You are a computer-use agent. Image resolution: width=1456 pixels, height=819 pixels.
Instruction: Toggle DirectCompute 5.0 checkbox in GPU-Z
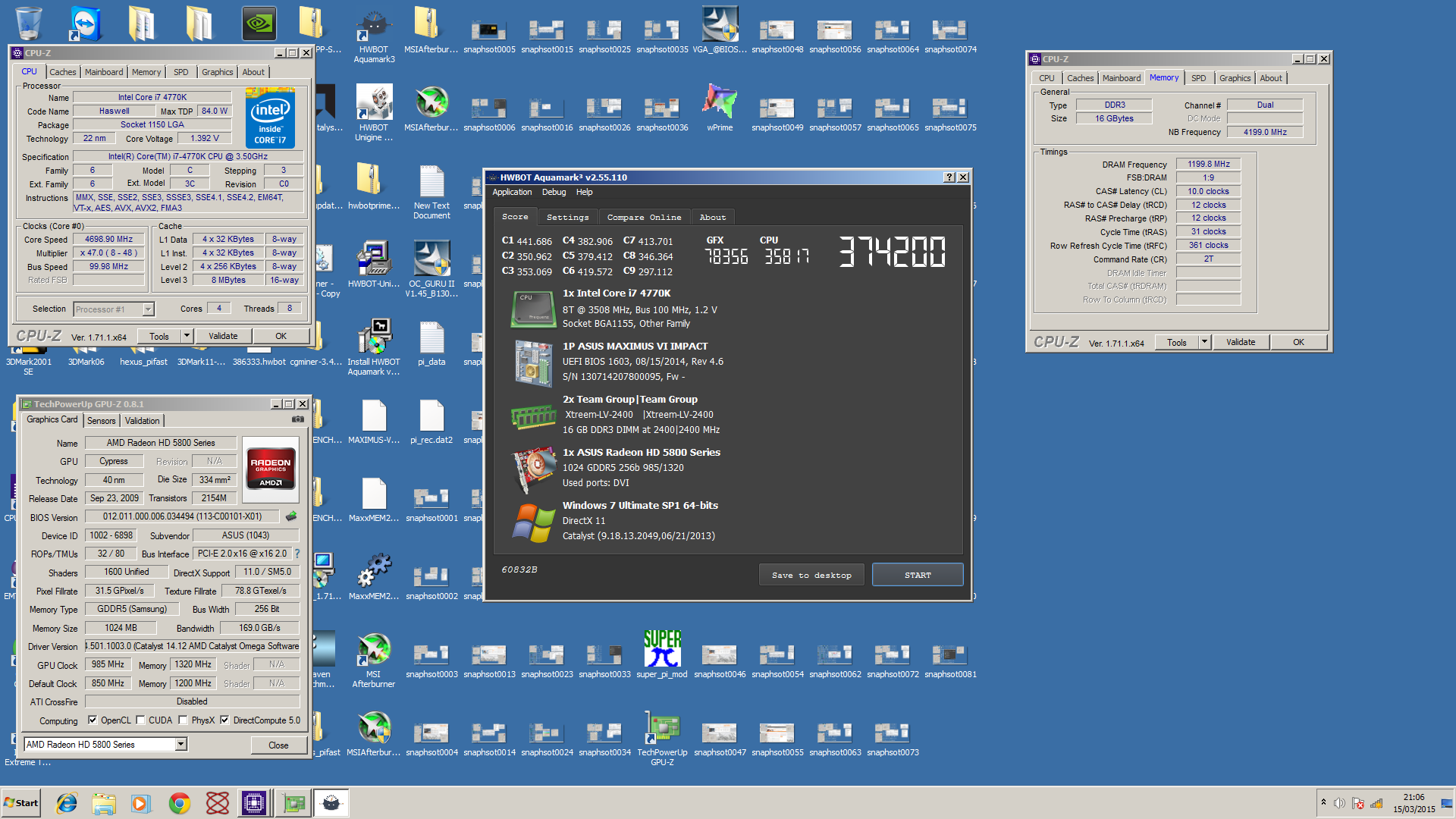click(224, 720)
